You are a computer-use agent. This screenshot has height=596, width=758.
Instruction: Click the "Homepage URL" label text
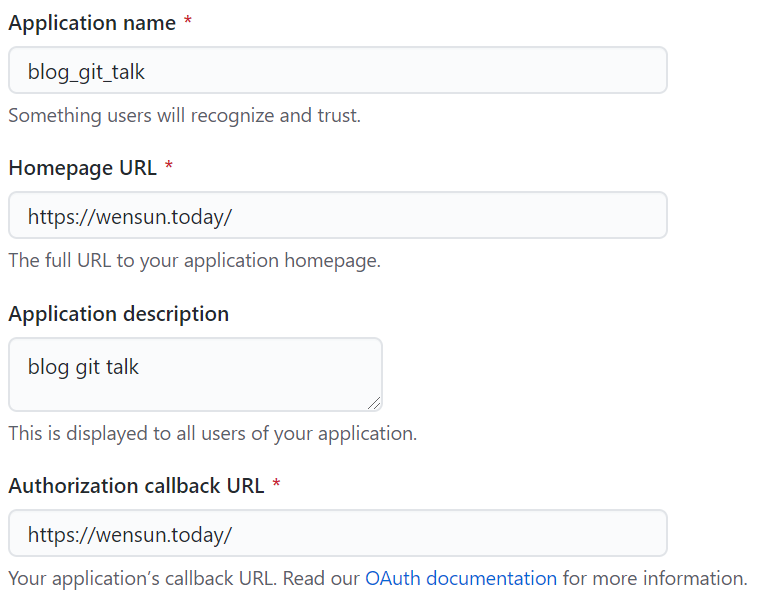pos(82,168)
